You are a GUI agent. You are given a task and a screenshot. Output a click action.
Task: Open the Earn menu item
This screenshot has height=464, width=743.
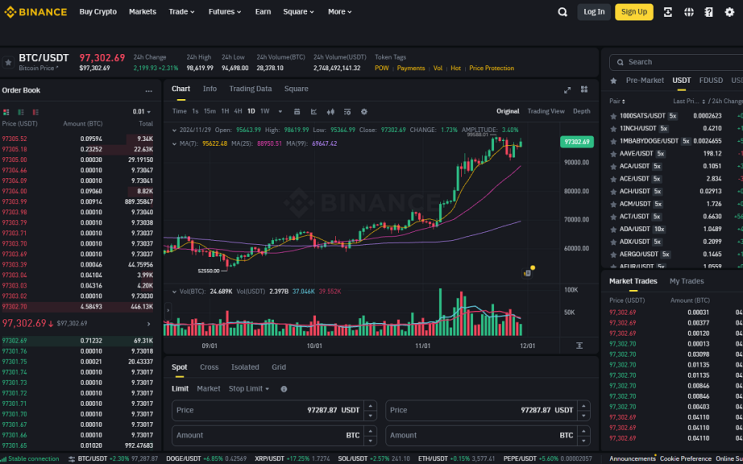(263, 12)
